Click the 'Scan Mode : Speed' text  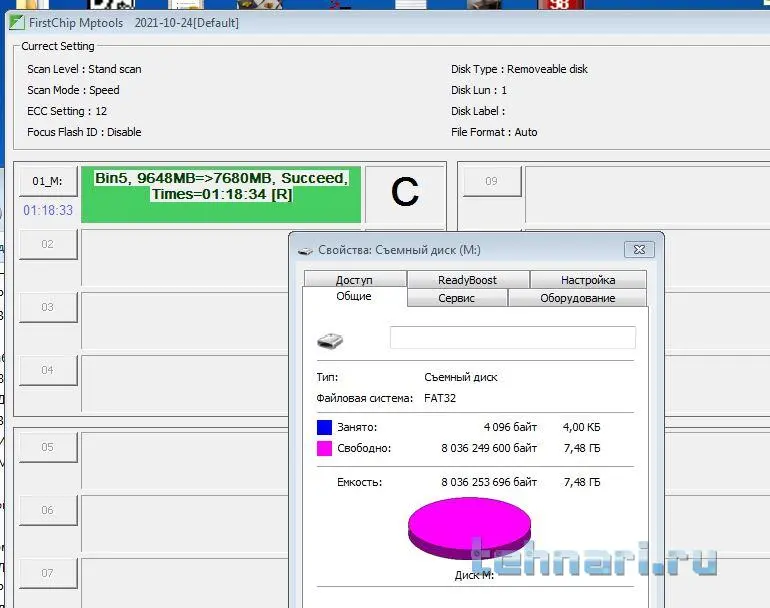click(x=73, y=90)
